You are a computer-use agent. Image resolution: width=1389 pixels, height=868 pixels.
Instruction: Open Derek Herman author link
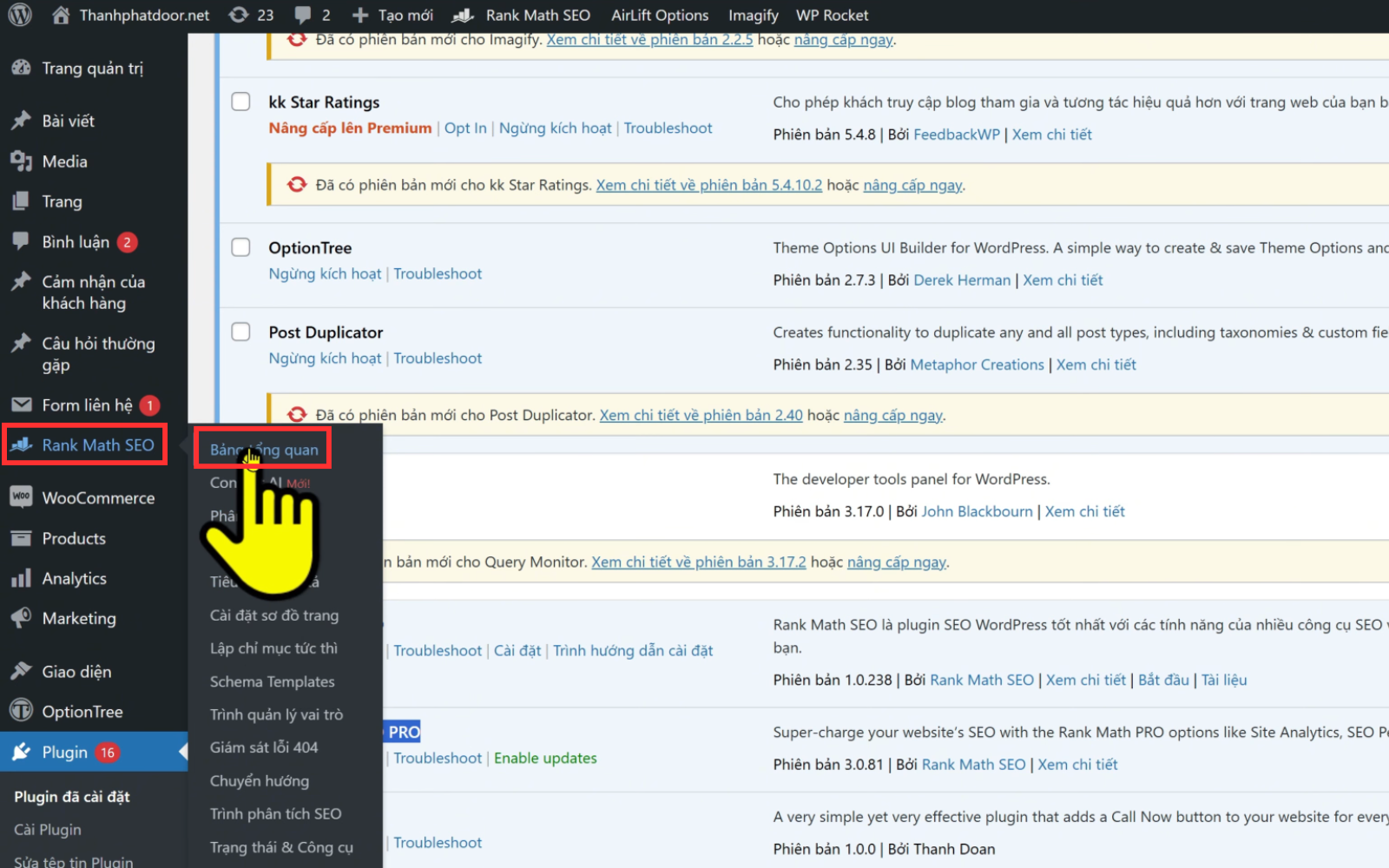(x=962, y=279)
